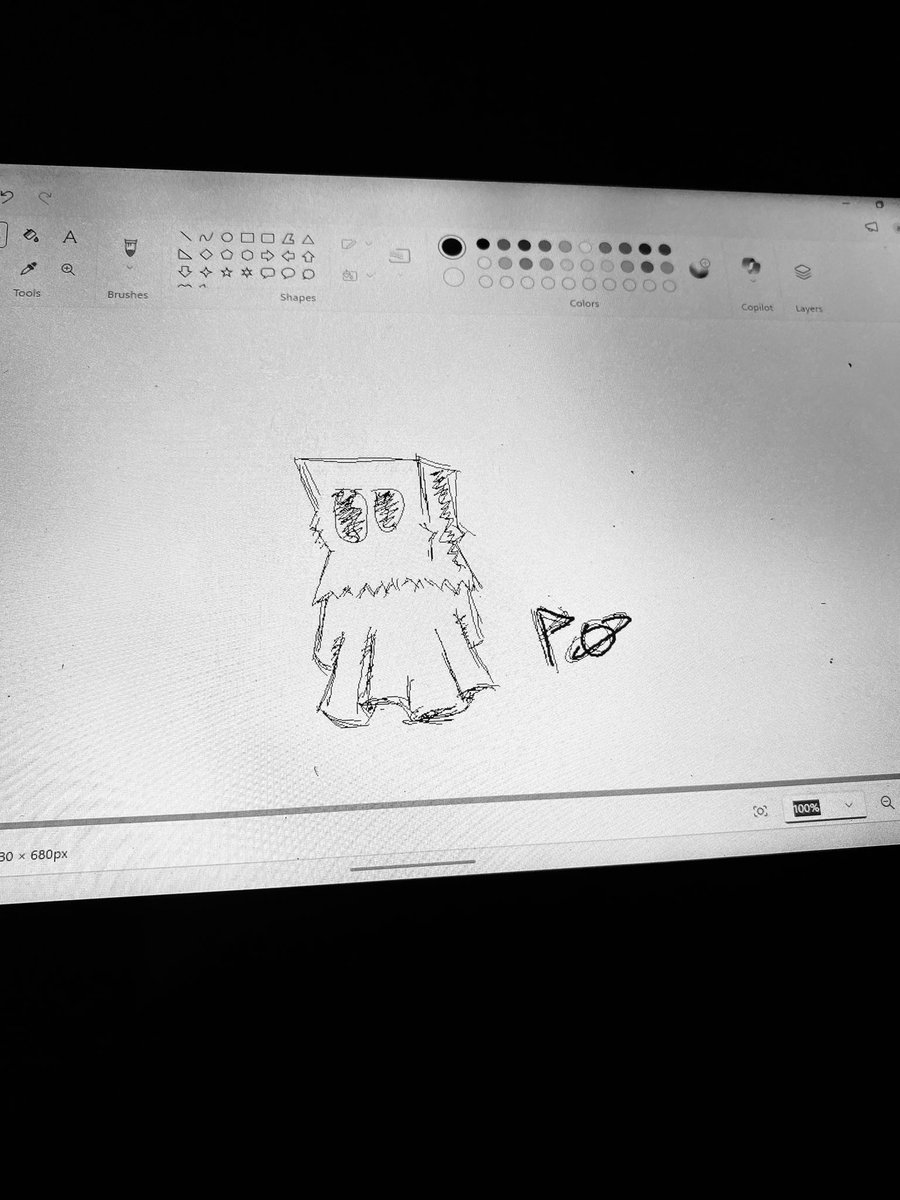Viewport: 900px width, 1200px height.
Task: Pick the Cloud callout shape
Action: 308,274
